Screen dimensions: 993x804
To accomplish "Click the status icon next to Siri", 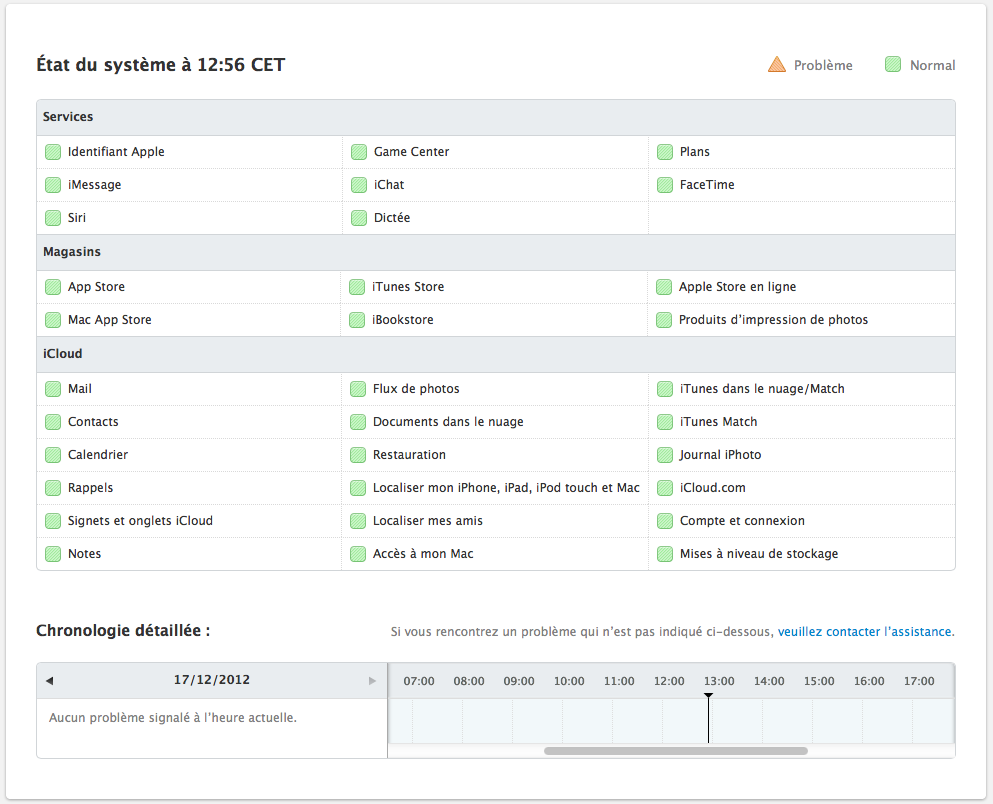I will tap(53, 218).
